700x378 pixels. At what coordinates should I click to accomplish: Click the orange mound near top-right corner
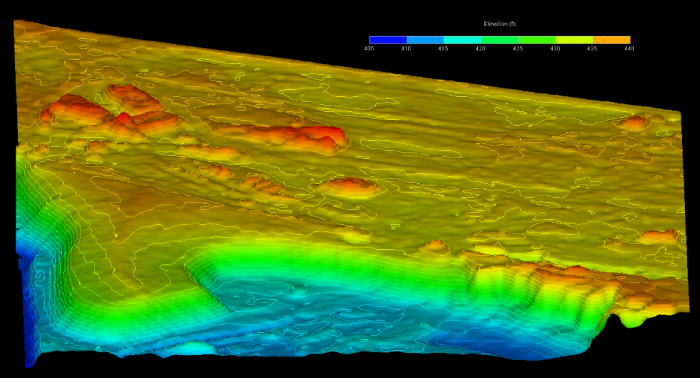point(635,122)
